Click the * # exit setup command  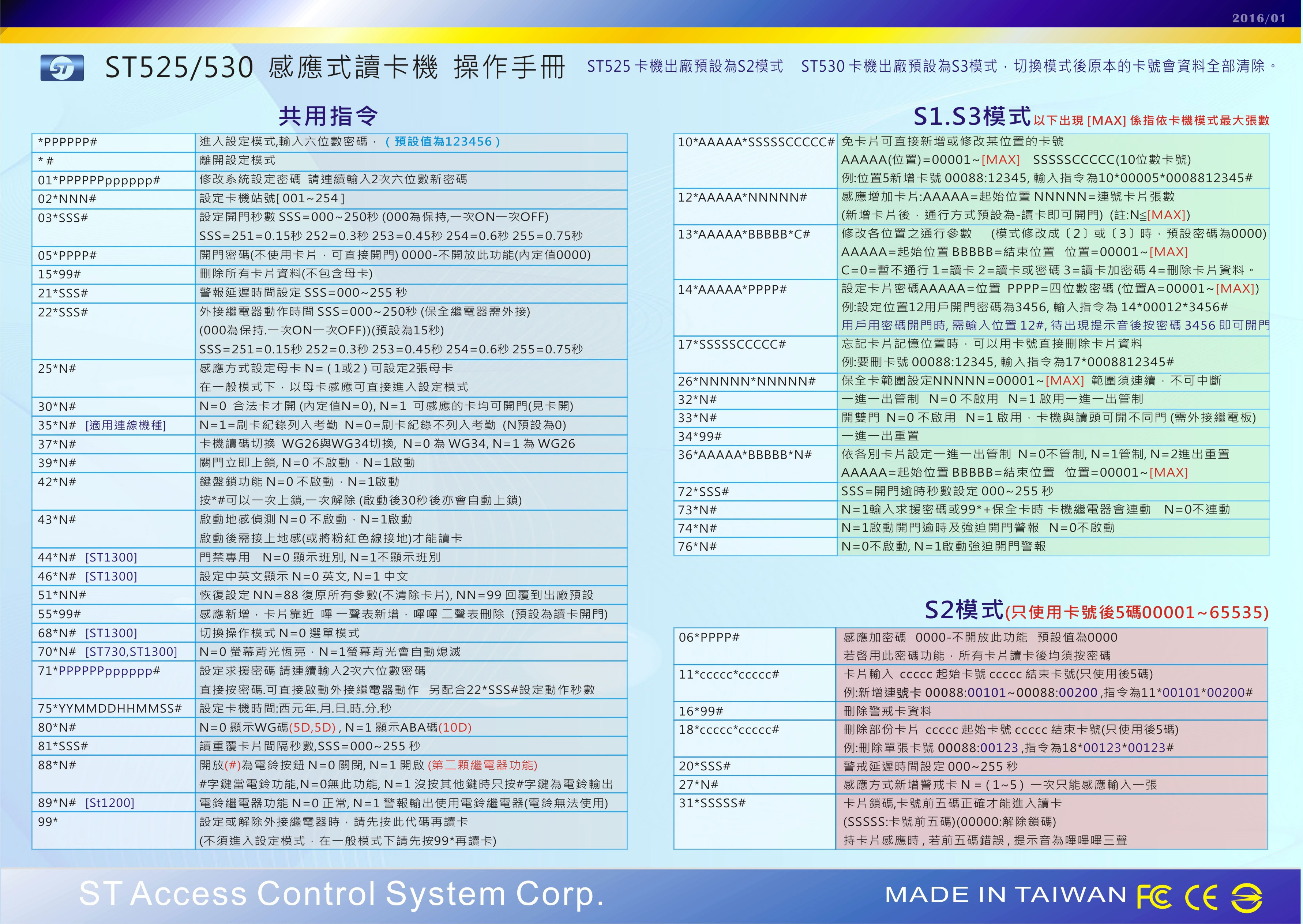coord(114,161)
